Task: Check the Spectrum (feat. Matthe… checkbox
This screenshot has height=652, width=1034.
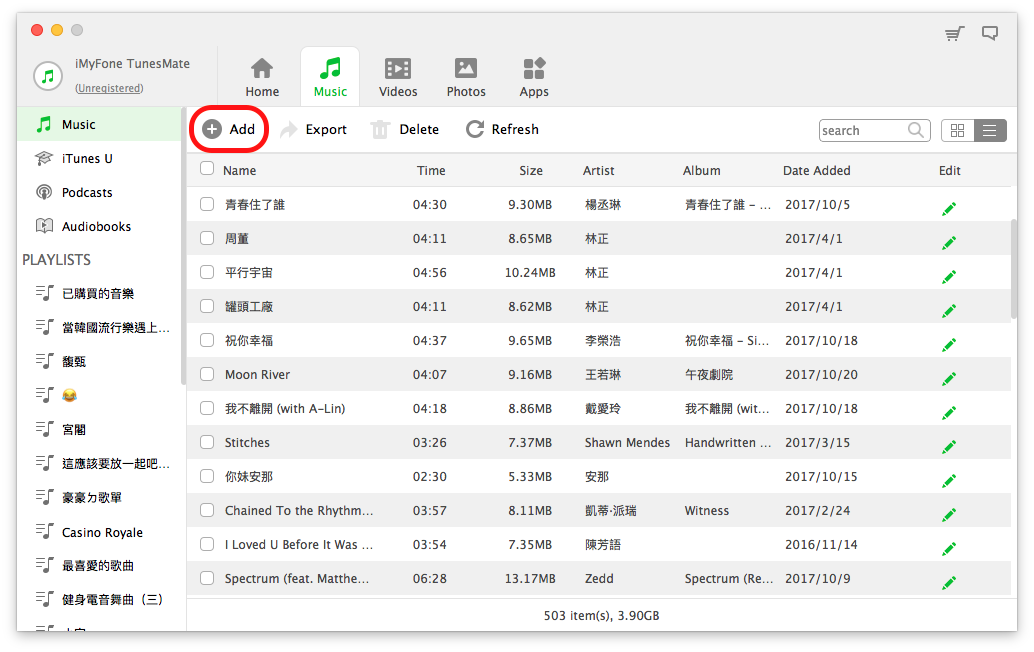Action: [207, 578]
